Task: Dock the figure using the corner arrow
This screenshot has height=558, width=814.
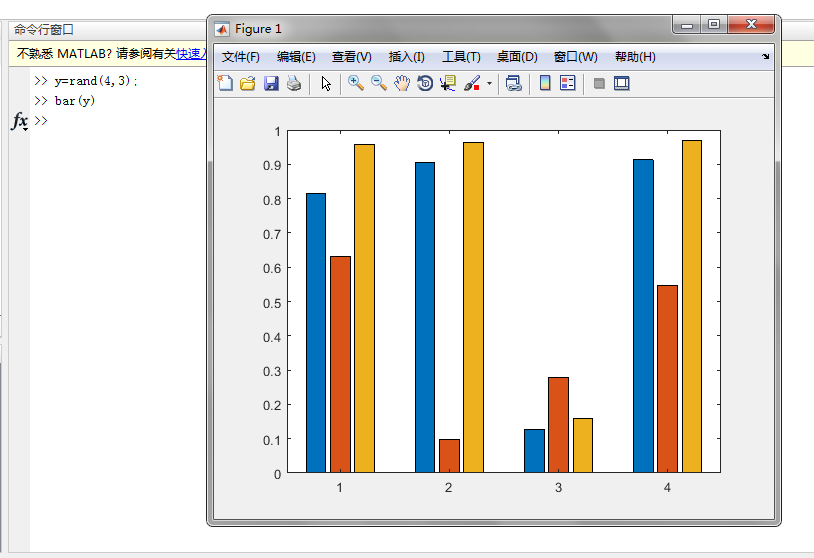Action: 766,57
